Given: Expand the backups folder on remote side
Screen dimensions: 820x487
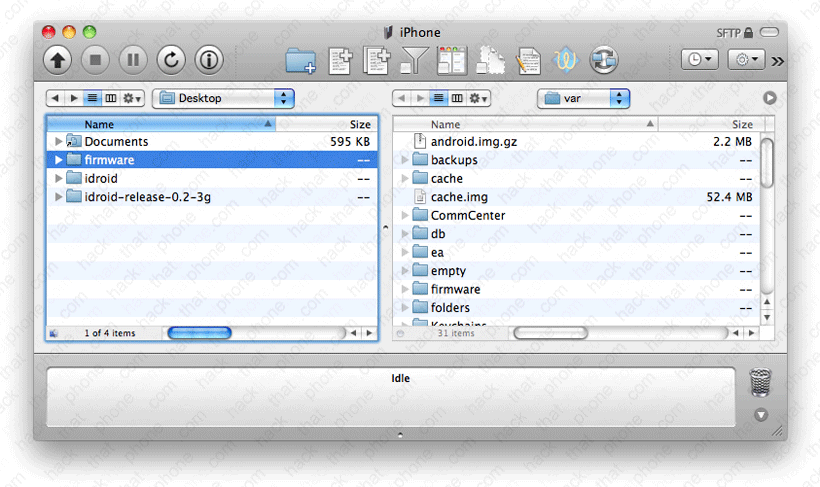Looking at the screenshot, I should click(404, 160).
